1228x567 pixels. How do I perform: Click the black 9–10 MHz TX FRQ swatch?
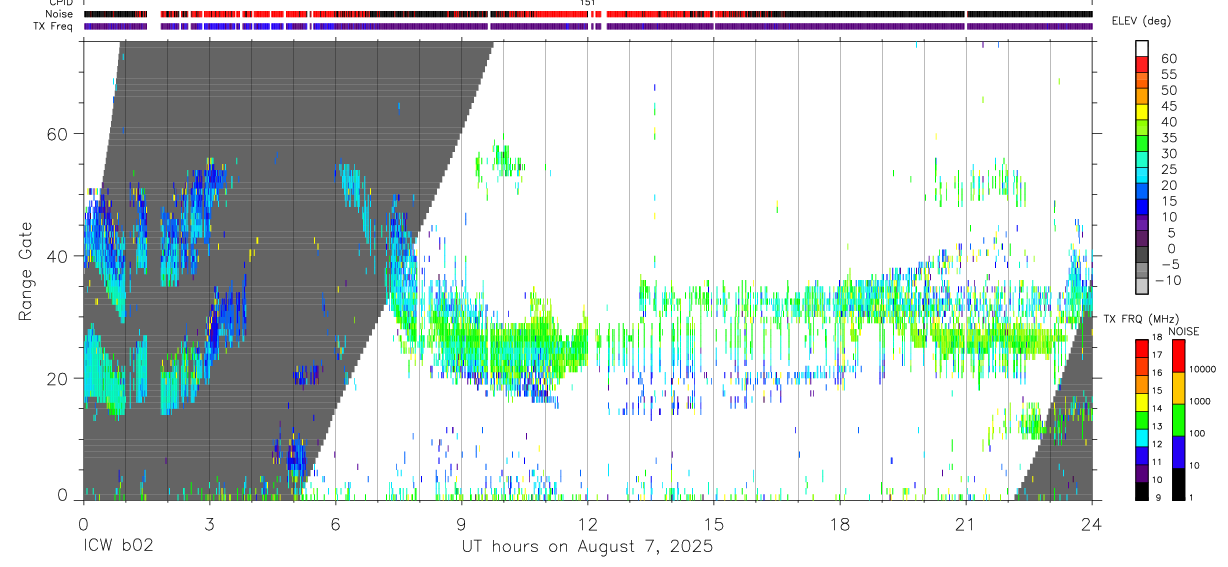(1142, 491)
